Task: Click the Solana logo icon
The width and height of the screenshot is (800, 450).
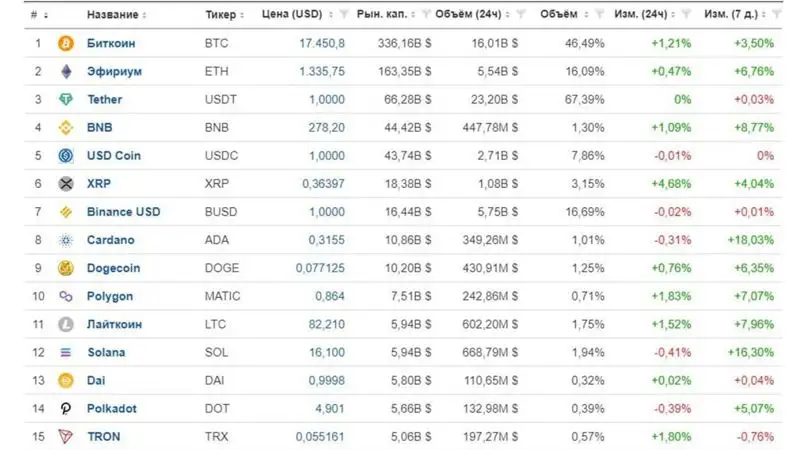Action: coord(67,353)
